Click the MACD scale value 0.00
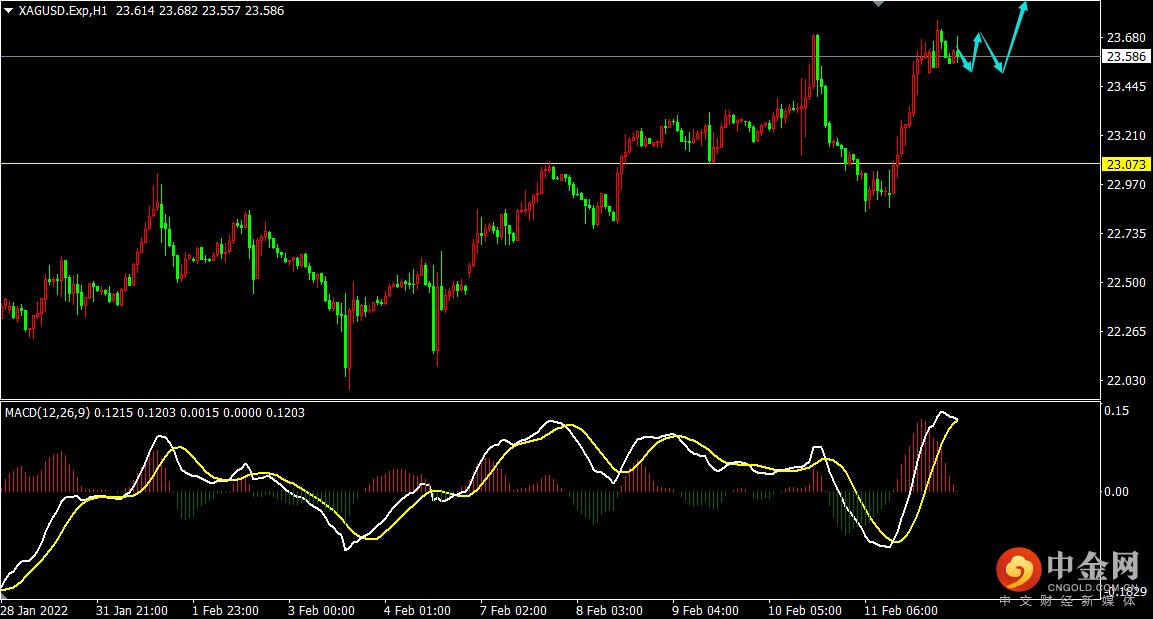 coord(1116,492)
